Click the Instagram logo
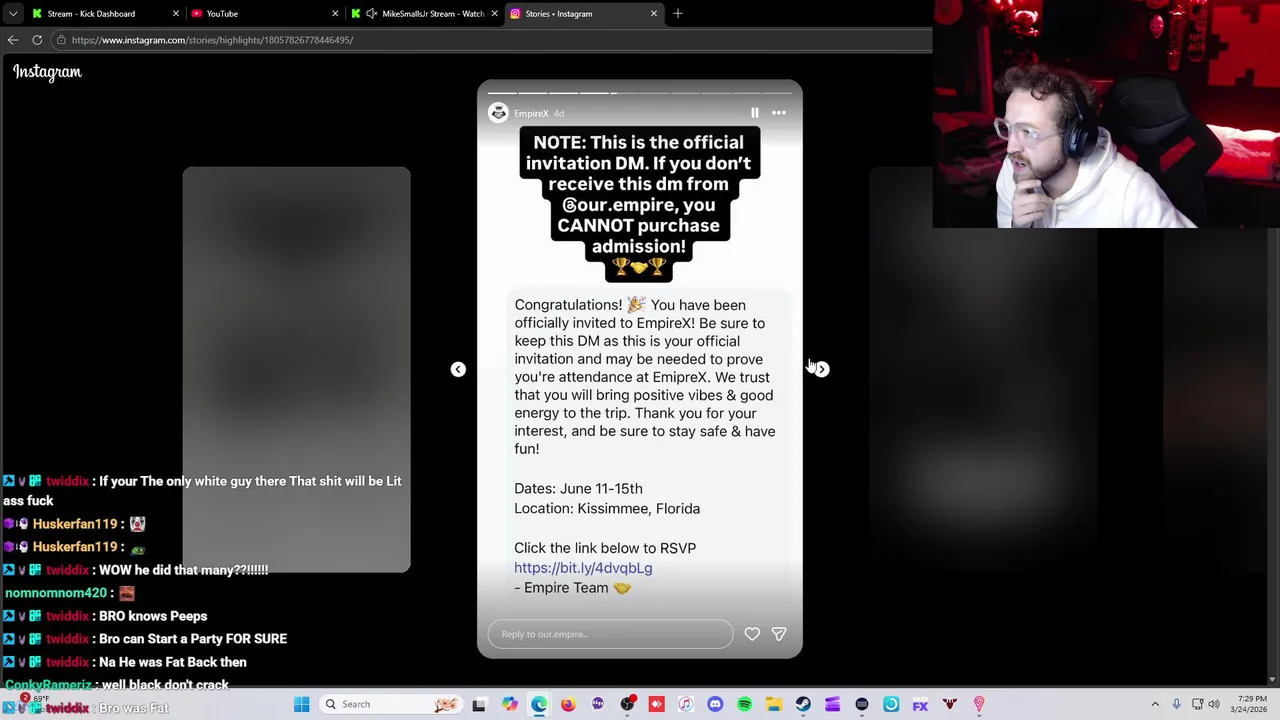 47,72
